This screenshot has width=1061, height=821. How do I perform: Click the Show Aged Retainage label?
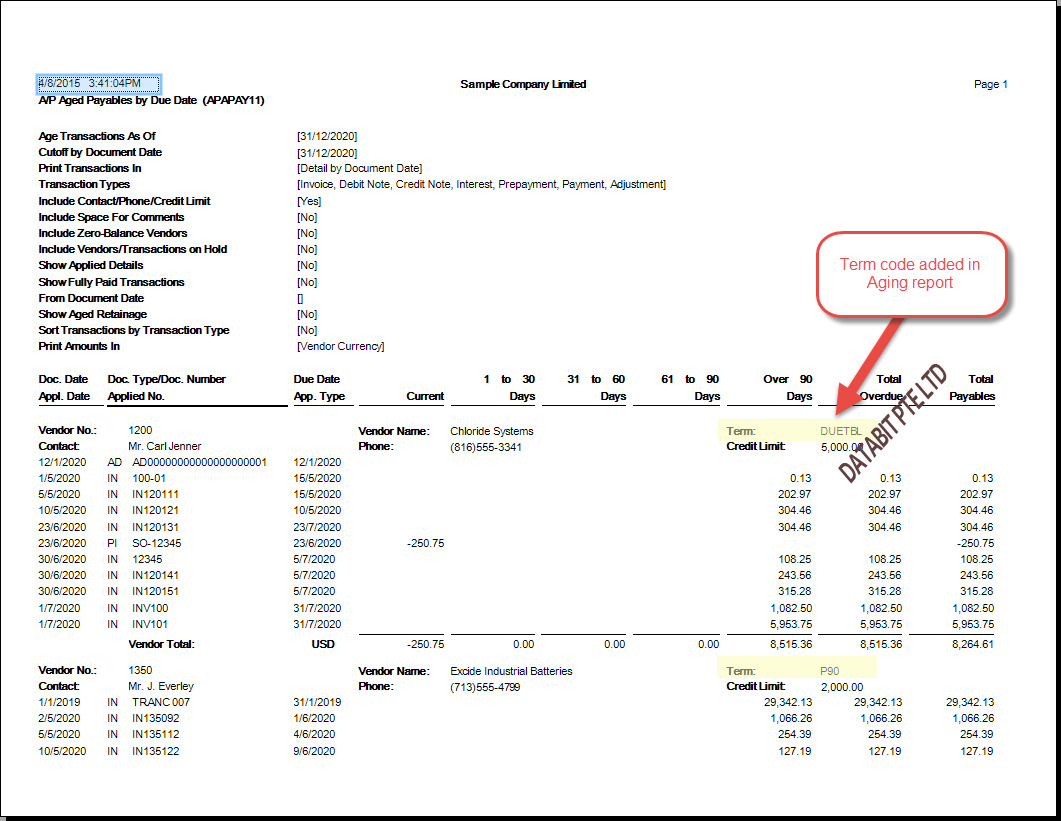tap(93, 314)
